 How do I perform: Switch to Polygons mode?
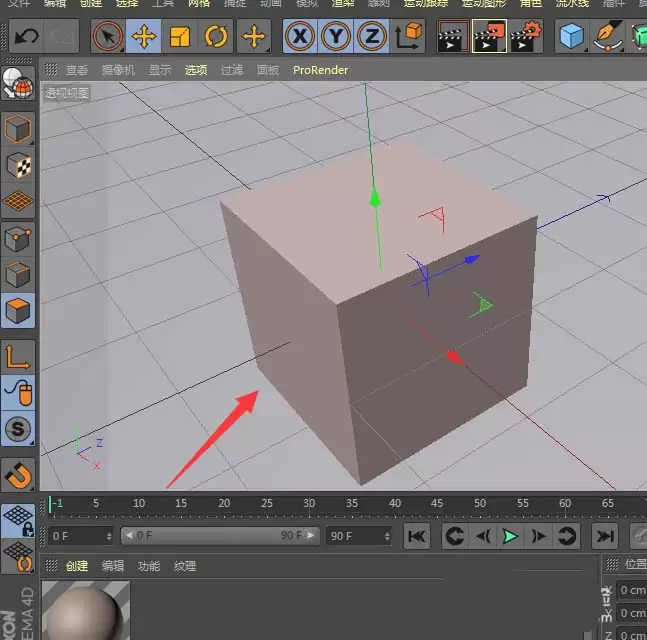pyautogui.click(x=18, y=310)
